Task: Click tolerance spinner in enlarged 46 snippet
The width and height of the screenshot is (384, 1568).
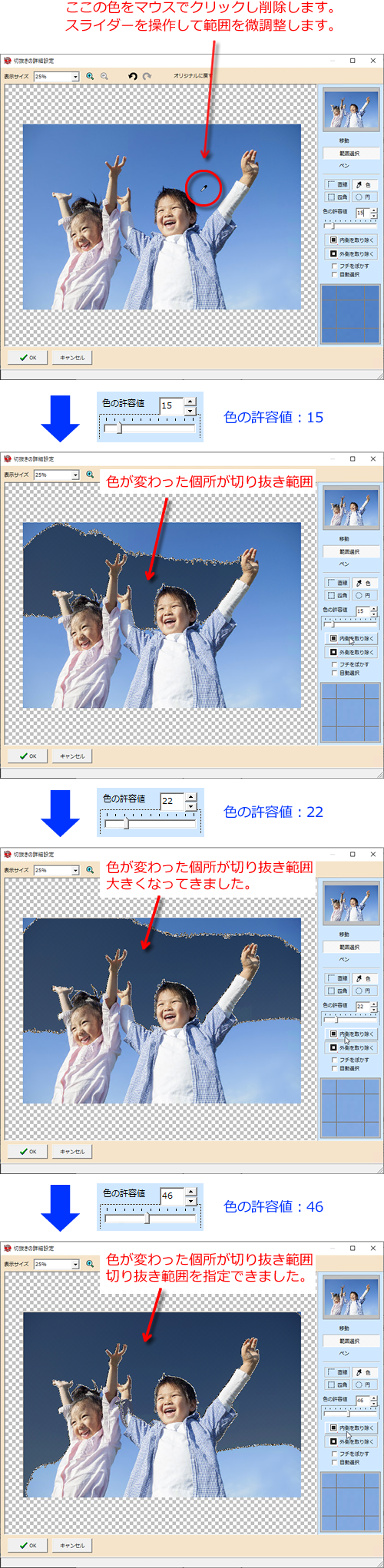Action: (x=190, y=1196)
